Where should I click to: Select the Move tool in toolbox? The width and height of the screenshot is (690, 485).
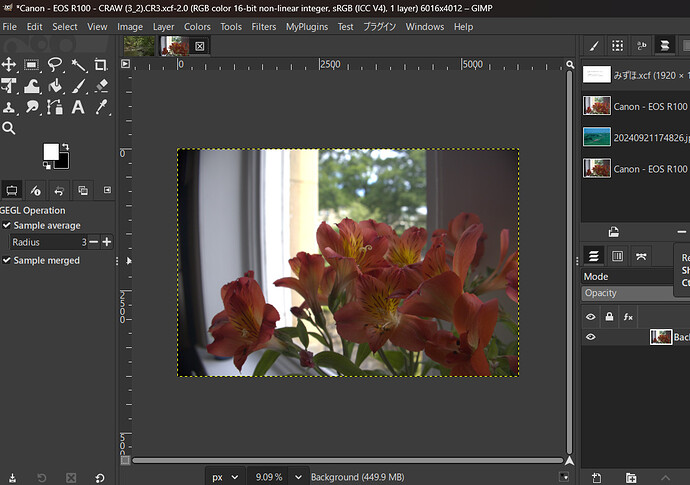[x=9, y=65]
